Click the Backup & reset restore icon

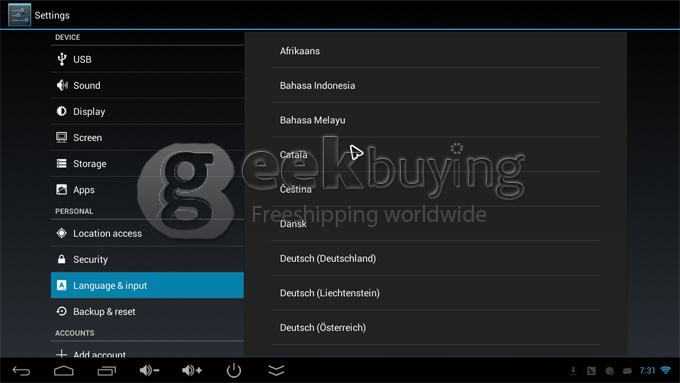pyautogui.click(x=62, y=311)
